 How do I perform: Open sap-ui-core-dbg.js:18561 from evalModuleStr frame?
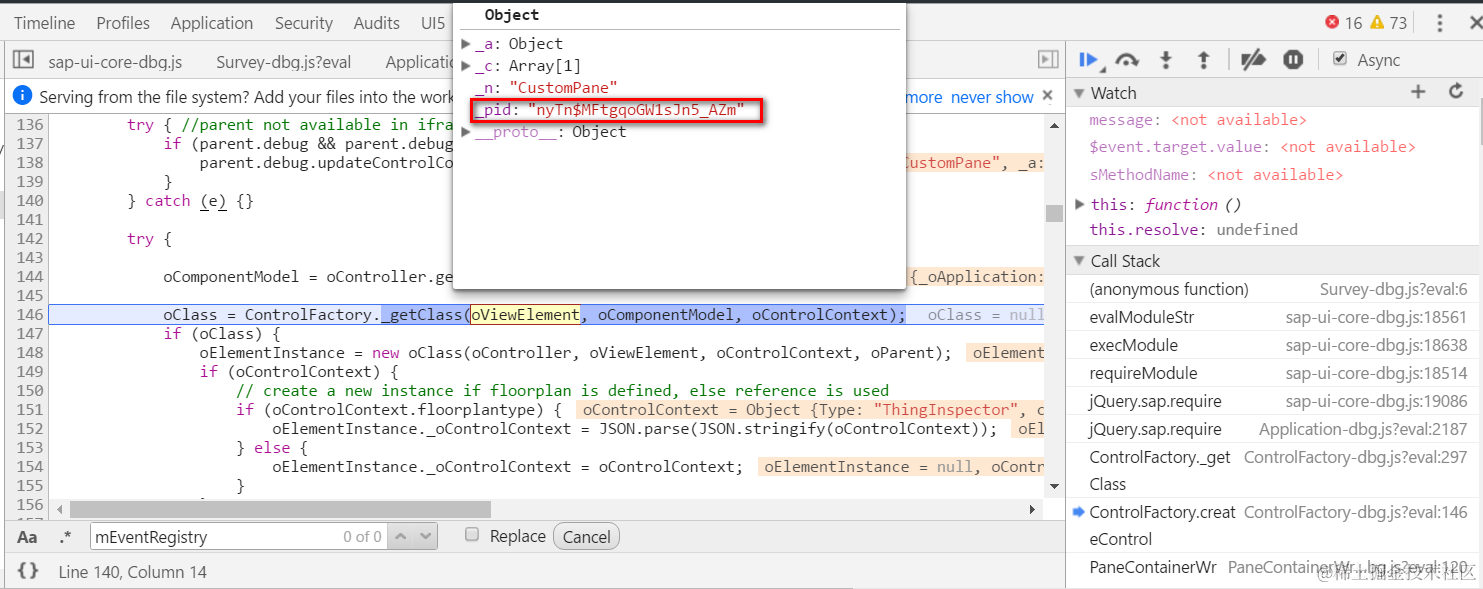1376,317
